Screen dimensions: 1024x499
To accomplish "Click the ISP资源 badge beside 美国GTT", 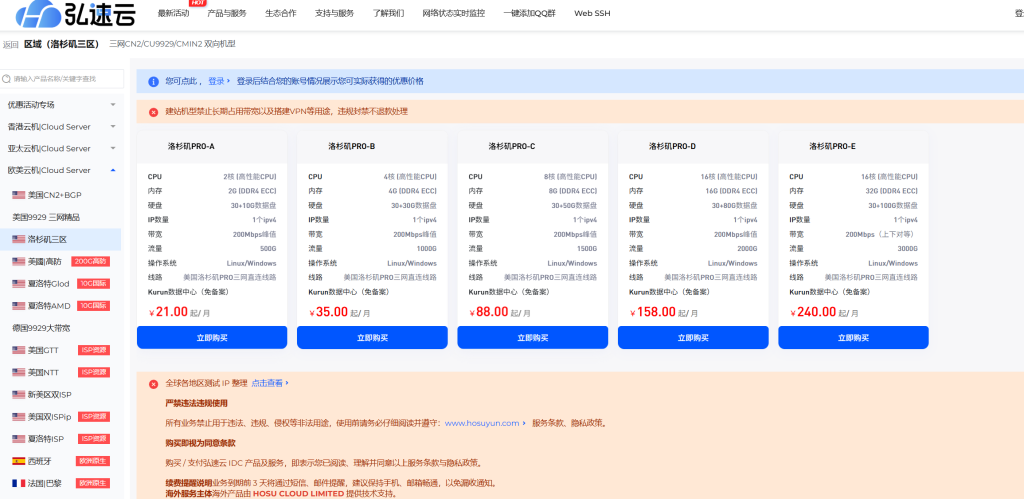I will [x=94, y=350].
